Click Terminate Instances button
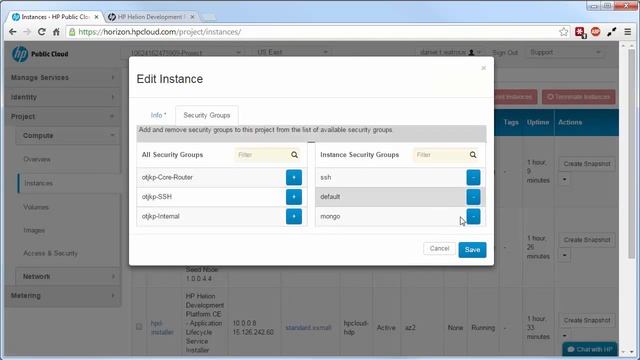 (x=578, y=97)
